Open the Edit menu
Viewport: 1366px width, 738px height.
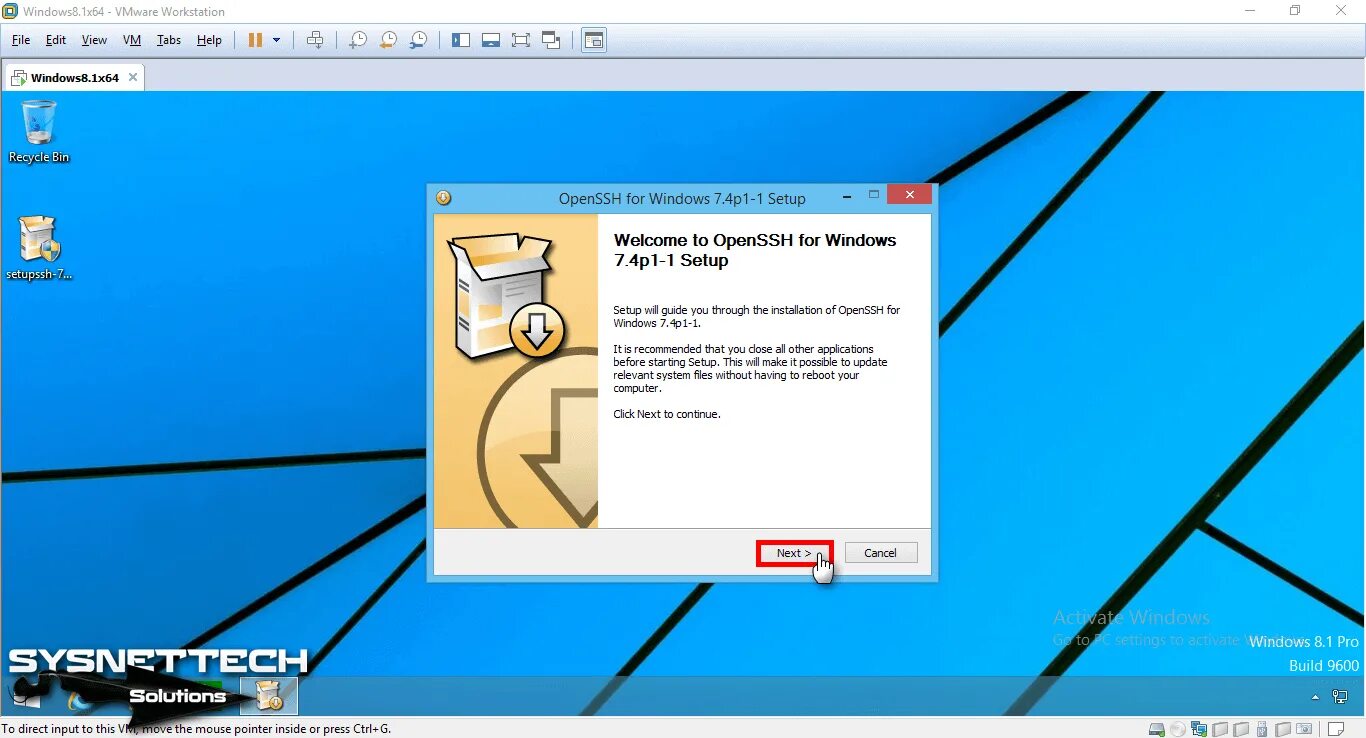point(56,40)
